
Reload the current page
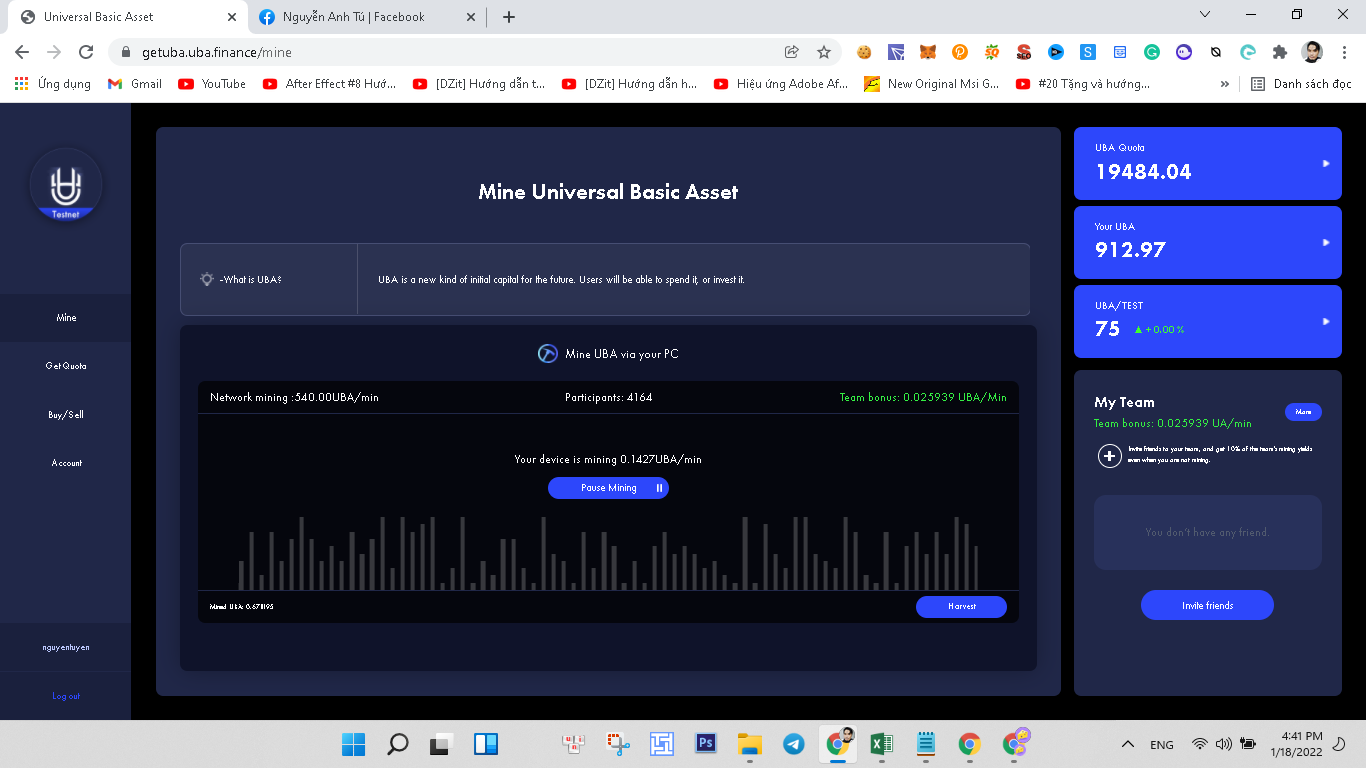click(x=86, y=52)
